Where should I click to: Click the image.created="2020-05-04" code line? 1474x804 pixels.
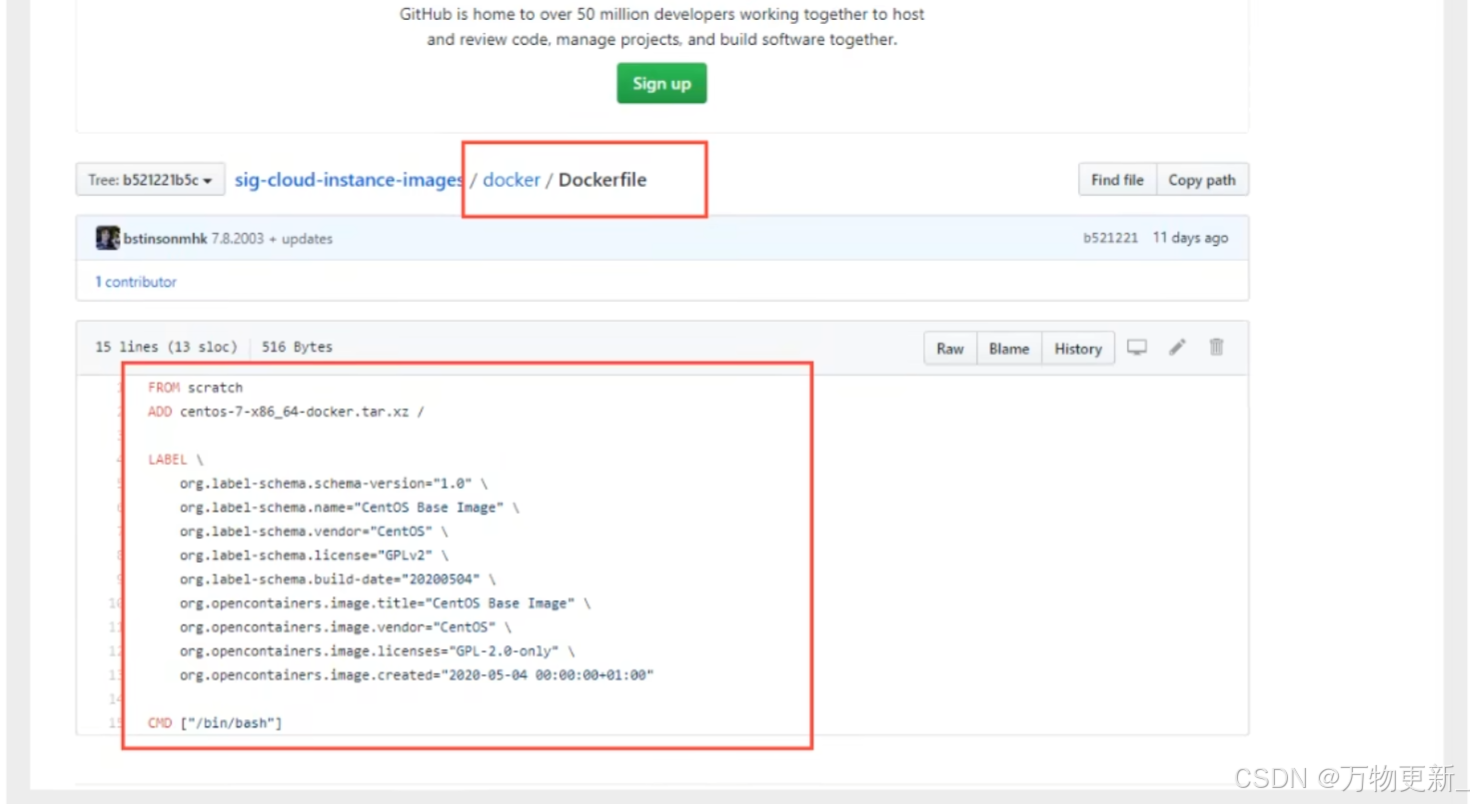[x=417, y=675]
